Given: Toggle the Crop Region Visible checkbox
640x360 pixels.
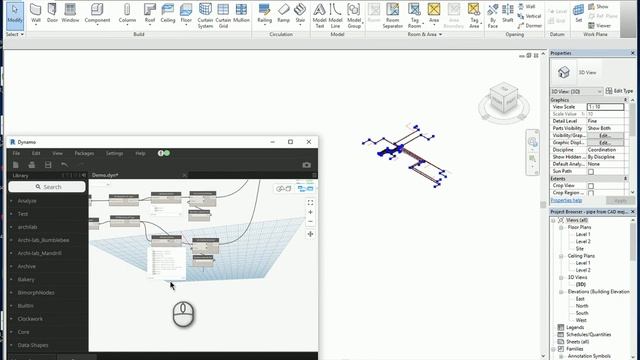Looking at the screenshot, I should tap(591, 193).
